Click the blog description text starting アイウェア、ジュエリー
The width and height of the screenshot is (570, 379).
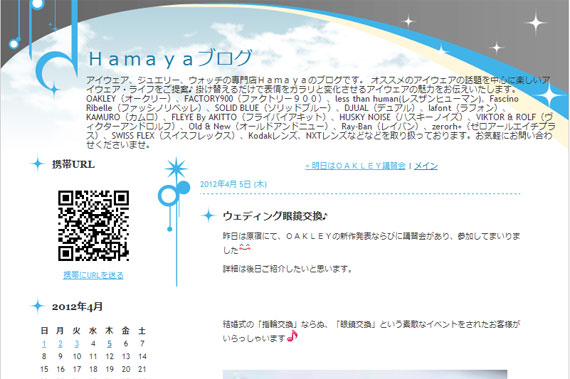[x=320, y=112]
